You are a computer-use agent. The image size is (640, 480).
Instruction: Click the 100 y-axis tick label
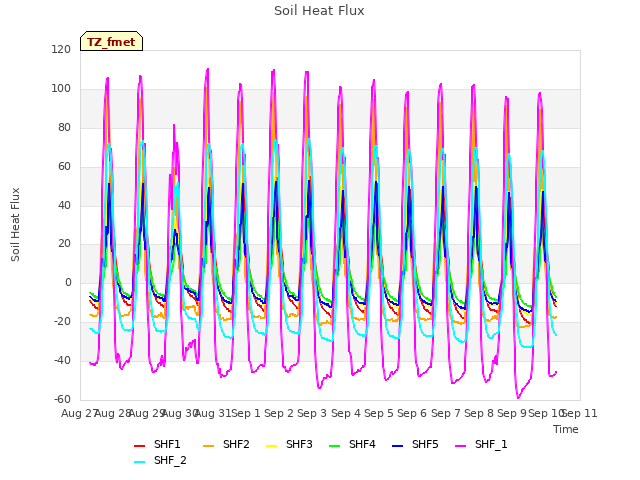click(x=61, y=88)
